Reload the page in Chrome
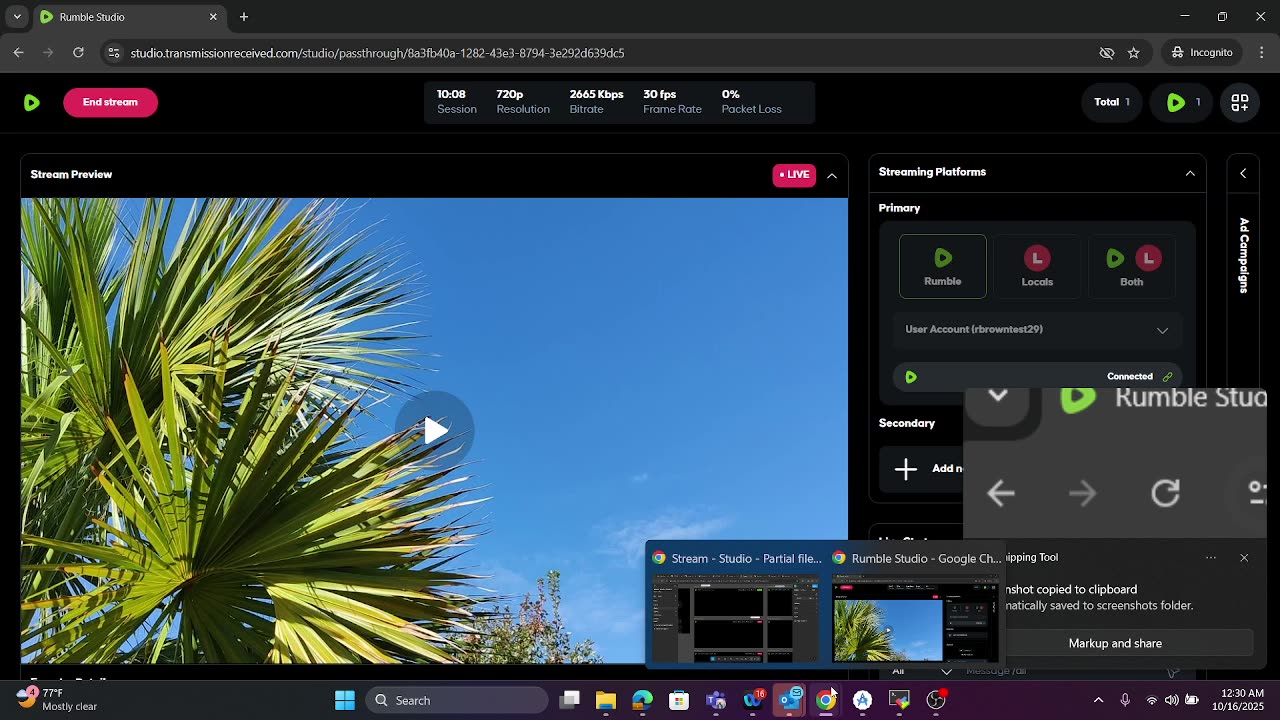 point(78,53)
